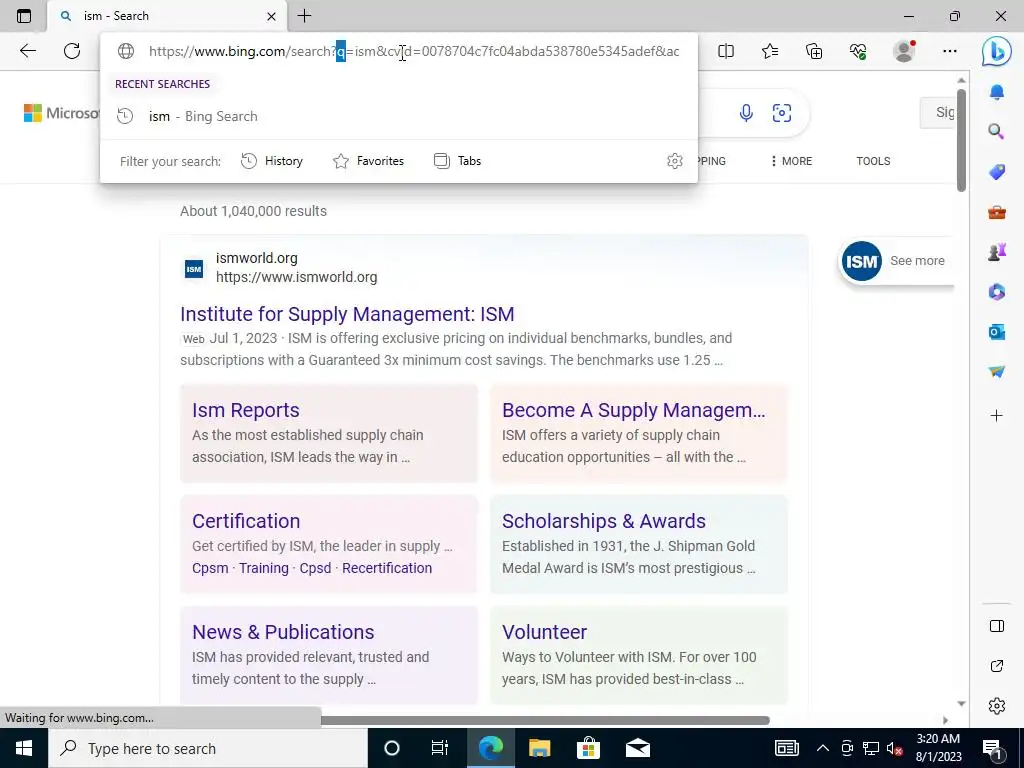Open a new browser tab

(x=304, y=16)
